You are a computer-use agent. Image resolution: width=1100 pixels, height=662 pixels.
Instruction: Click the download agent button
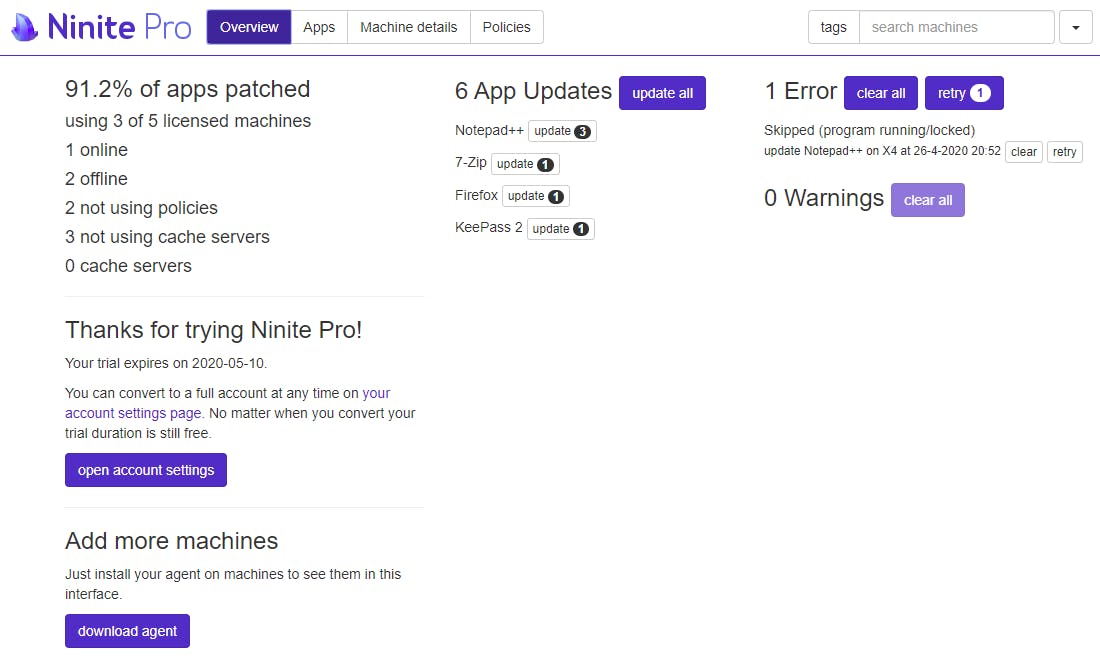[127, 631]
